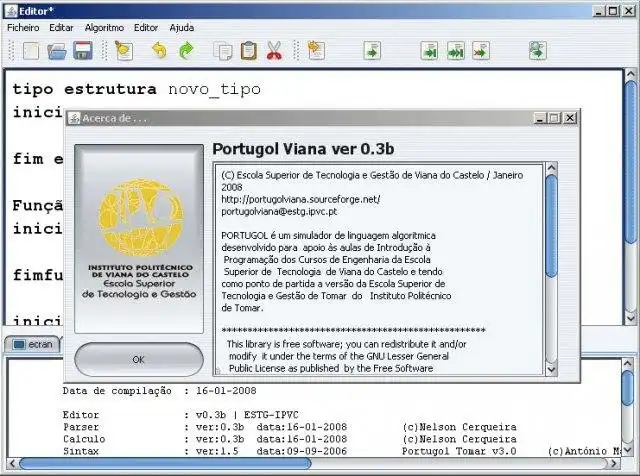
Task: Click the document with lightbulb toolbar icon
Action: 124,51
